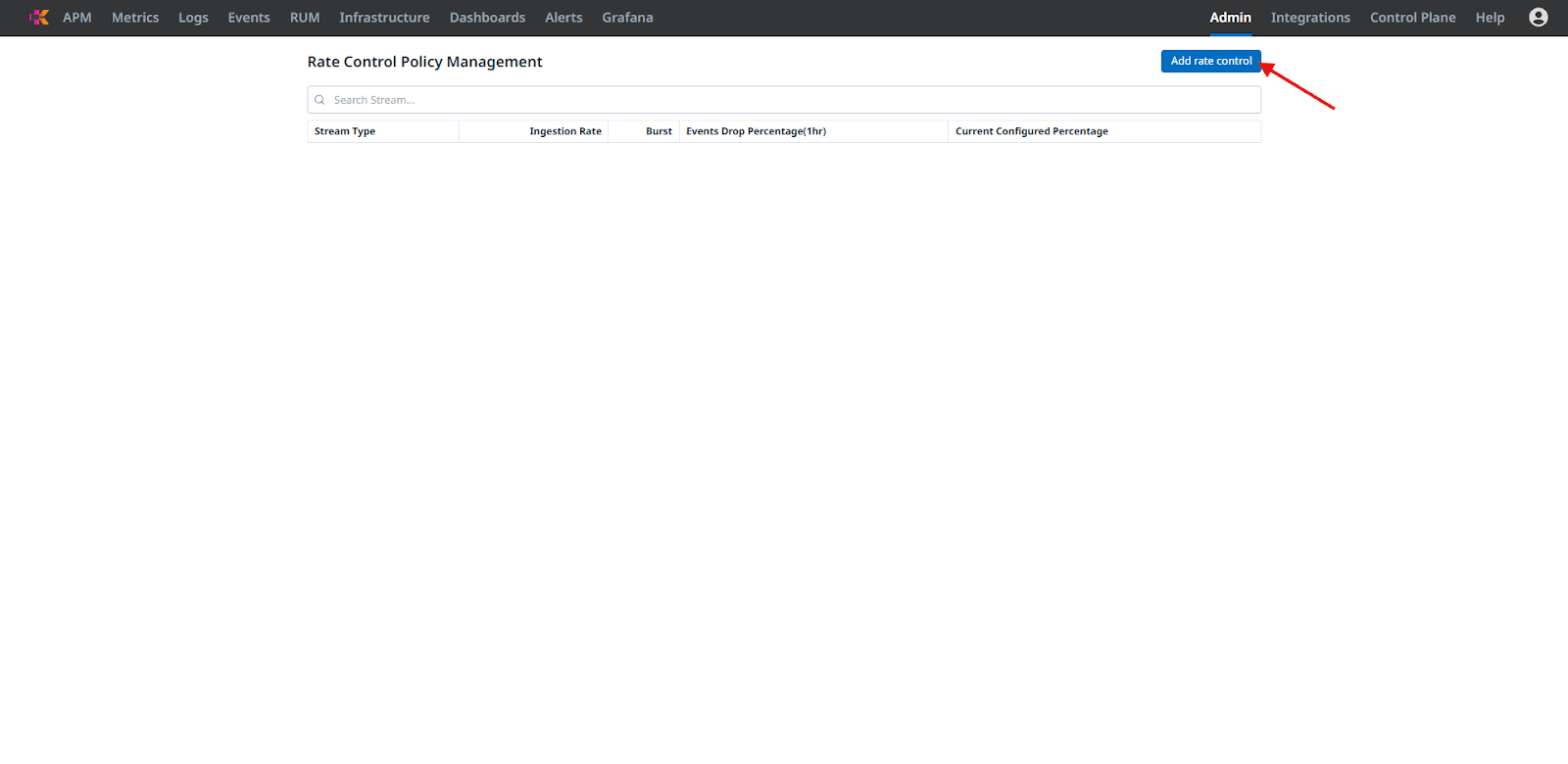Click the search magnifier icon in Search Stream
Screen dimensions: 1568x764
319,100
